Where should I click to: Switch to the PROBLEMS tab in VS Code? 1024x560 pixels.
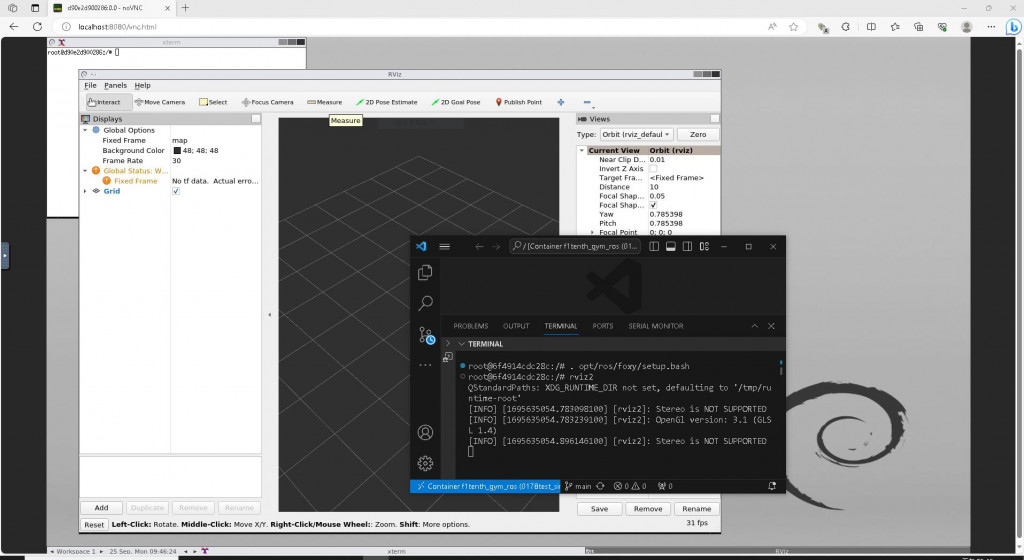click(x=471, y=326)
